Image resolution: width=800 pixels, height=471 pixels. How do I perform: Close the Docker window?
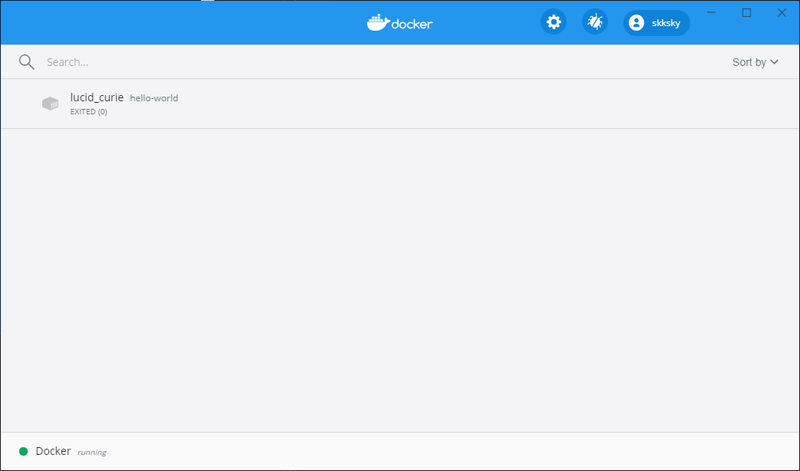(x=782, y=13)
